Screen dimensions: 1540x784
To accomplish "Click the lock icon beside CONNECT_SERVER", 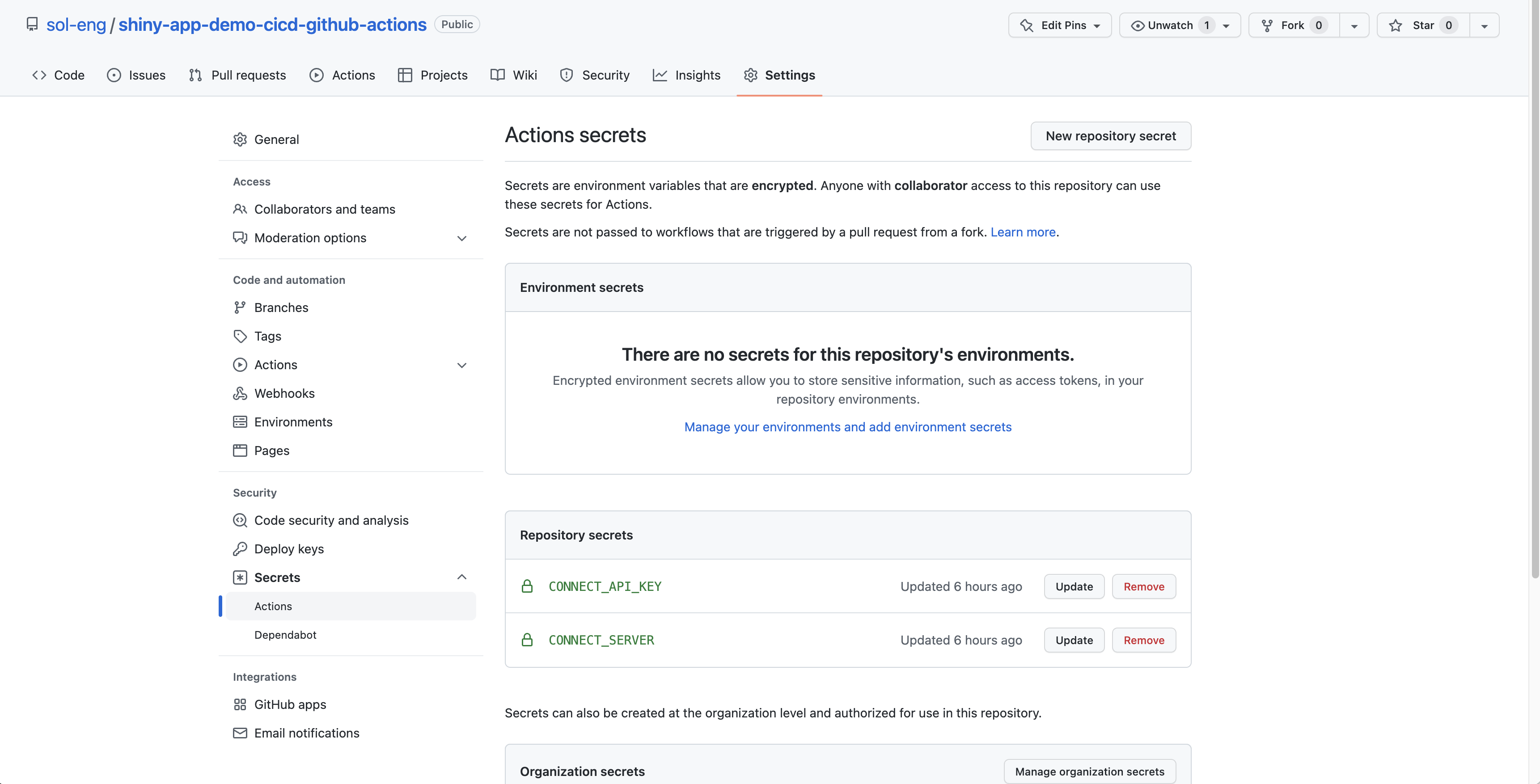I will click(527, 640).
